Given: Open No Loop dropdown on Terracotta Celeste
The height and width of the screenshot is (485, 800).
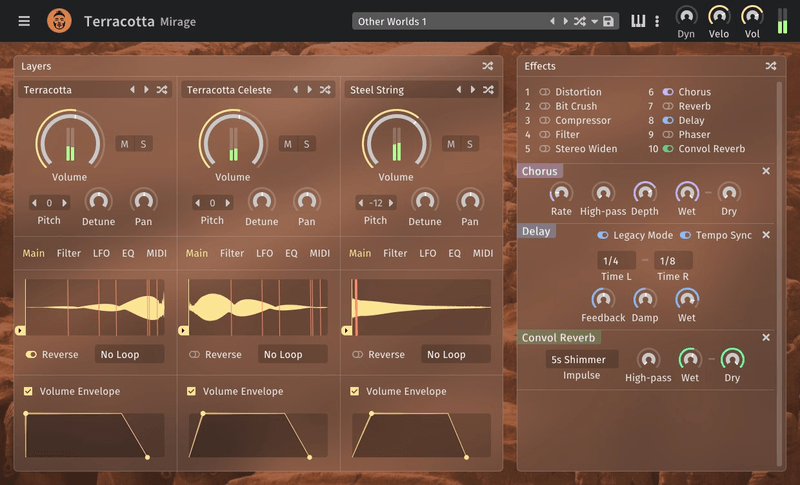Looking at the screenshot, I should [x=293, y=354].
